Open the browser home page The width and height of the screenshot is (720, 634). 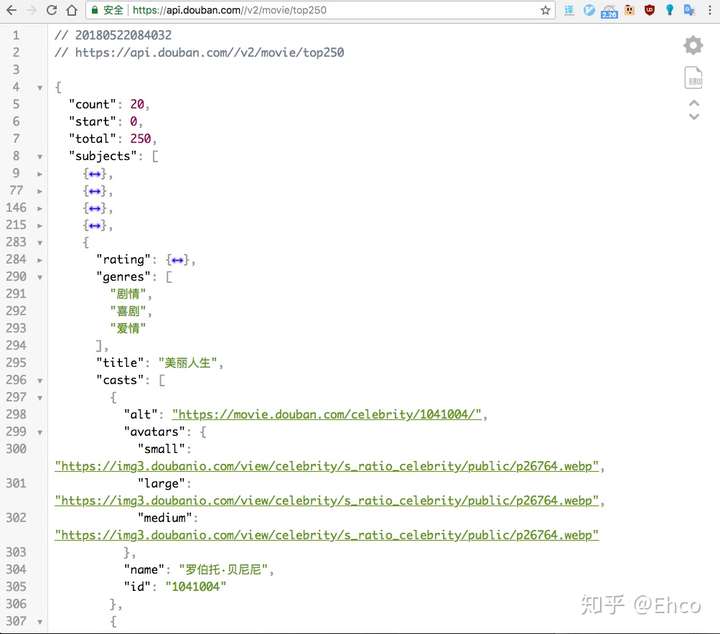[72, 10]
